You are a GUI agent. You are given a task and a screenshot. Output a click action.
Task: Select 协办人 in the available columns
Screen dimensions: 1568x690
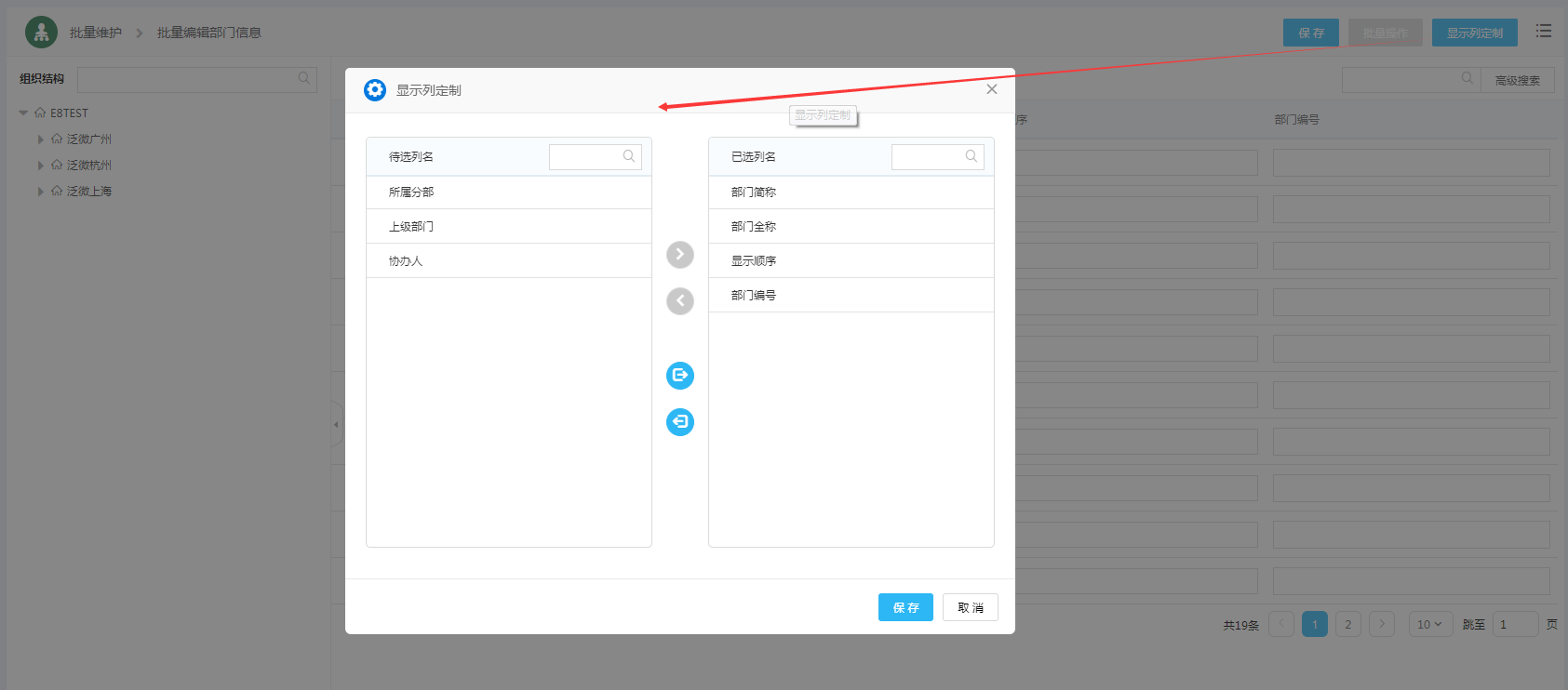tap(406, 261)
